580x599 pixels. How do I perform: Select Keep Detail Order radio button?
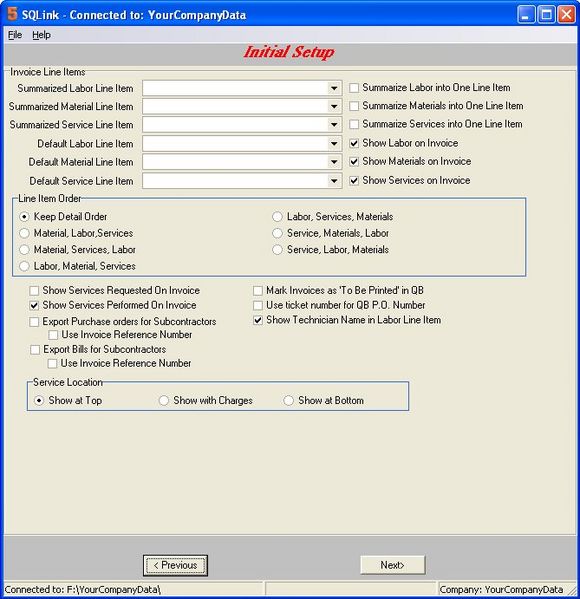[24, 217]
